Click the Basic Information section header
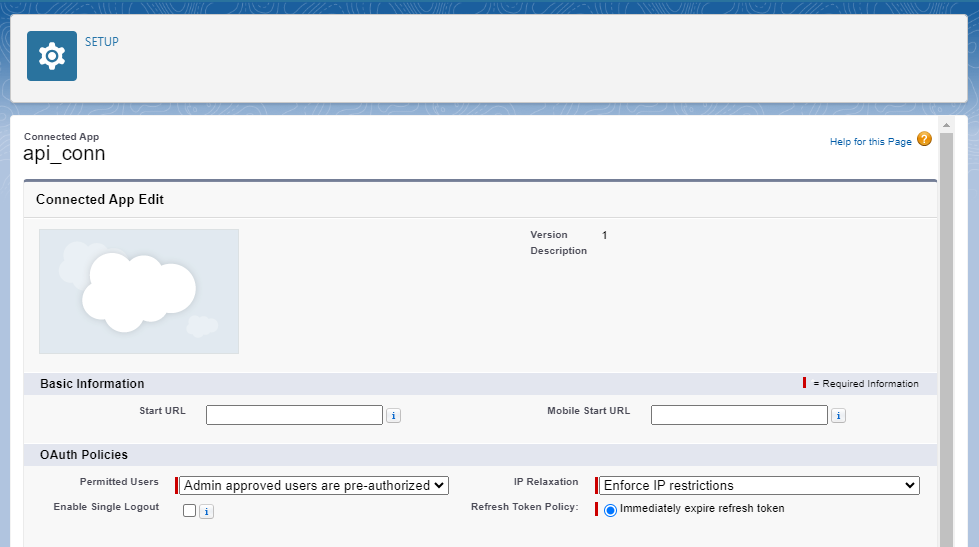Screen dimensions: 979x547 pos(92,384)
